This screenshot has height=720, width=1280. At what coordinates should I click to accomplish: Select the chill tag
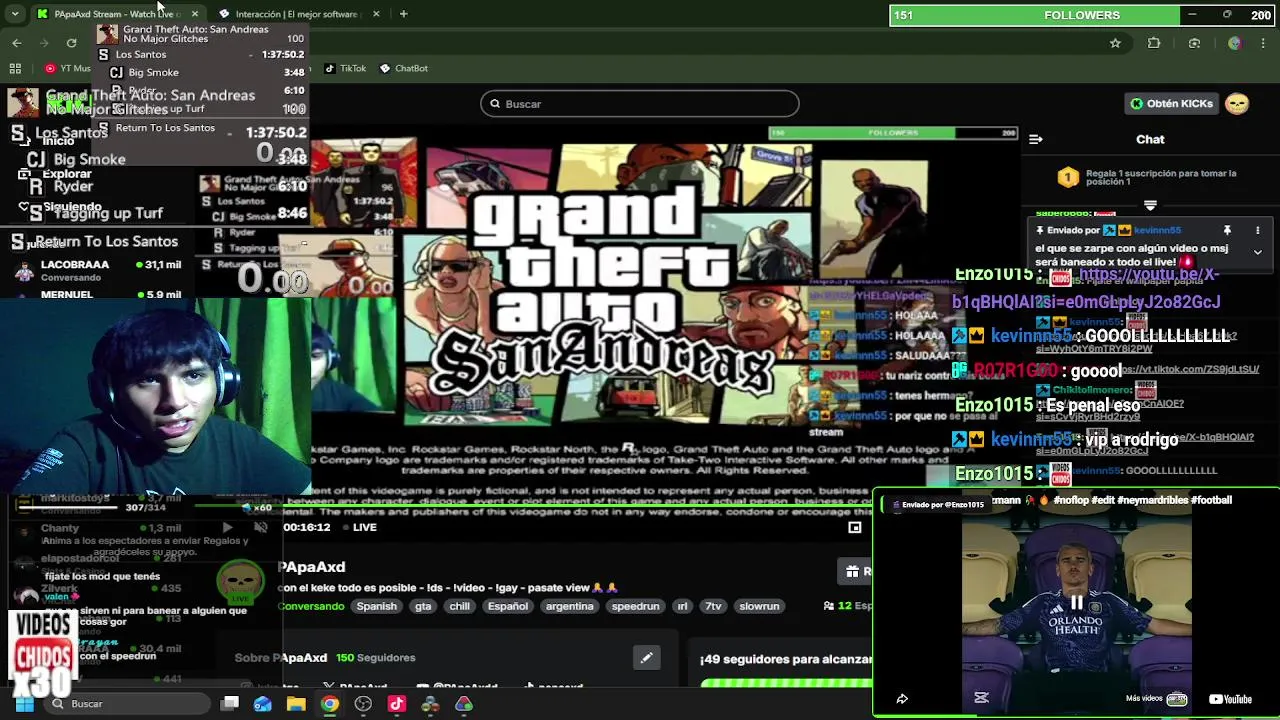(x=459, y=606)
